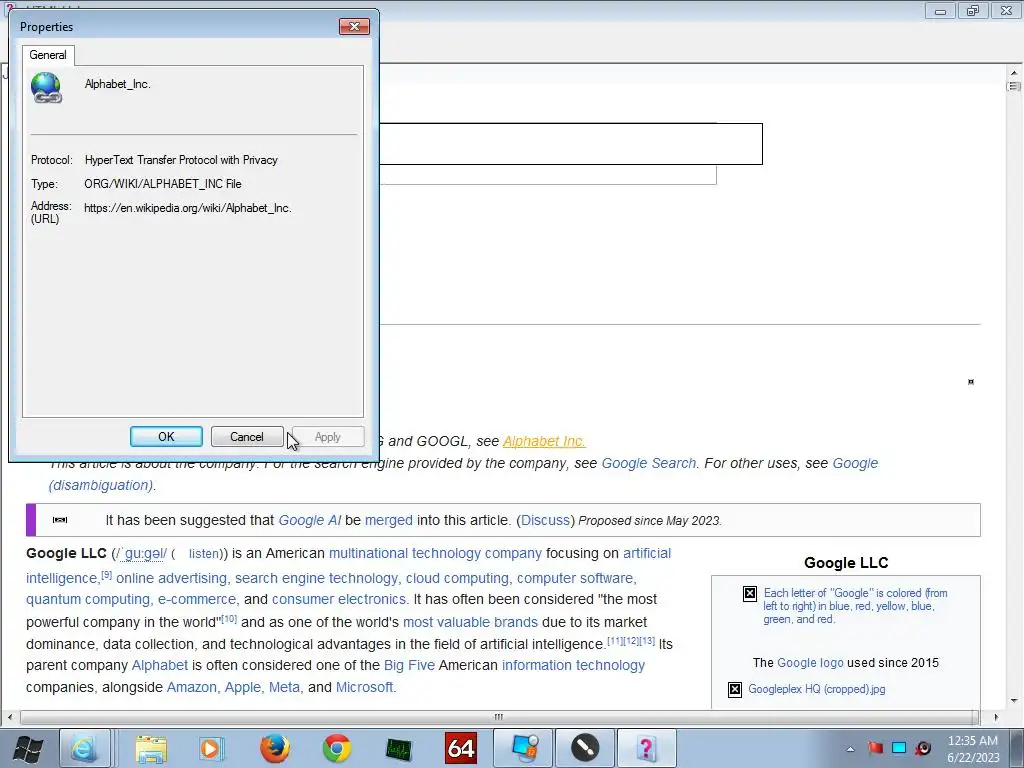Viewport: 1024px width, 768px height.
Task: Open the Big Five link
Action: [x=409, y=665]
